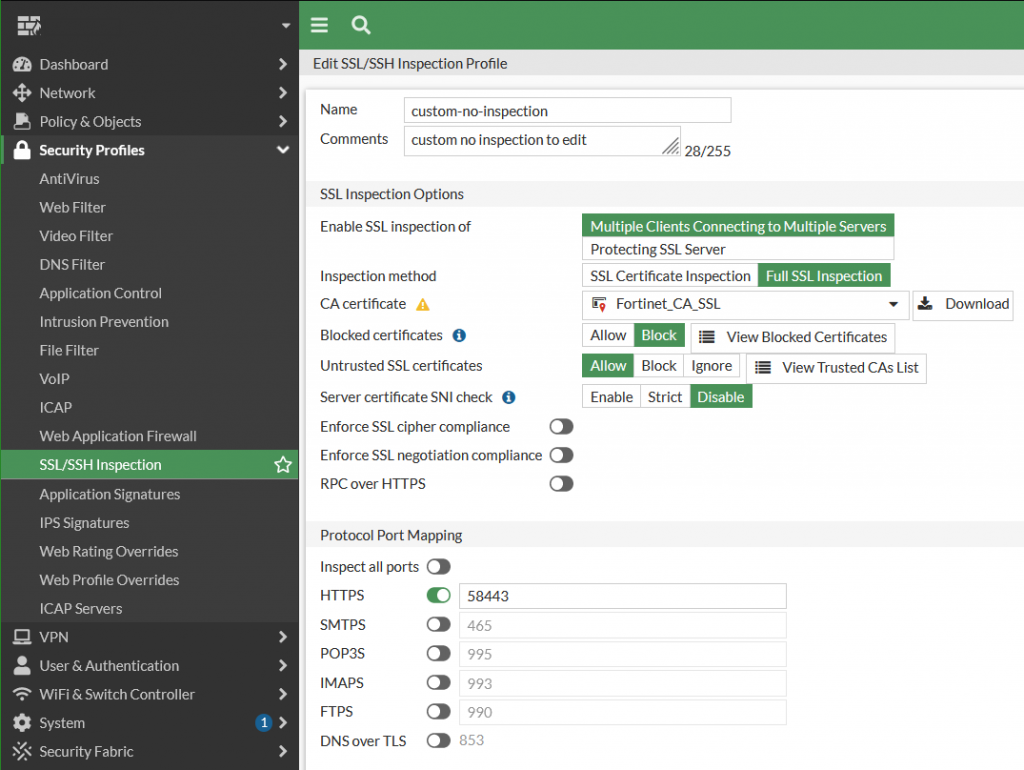
Task: Select SSL Certificate Inspection method
Action: point(670,276)
